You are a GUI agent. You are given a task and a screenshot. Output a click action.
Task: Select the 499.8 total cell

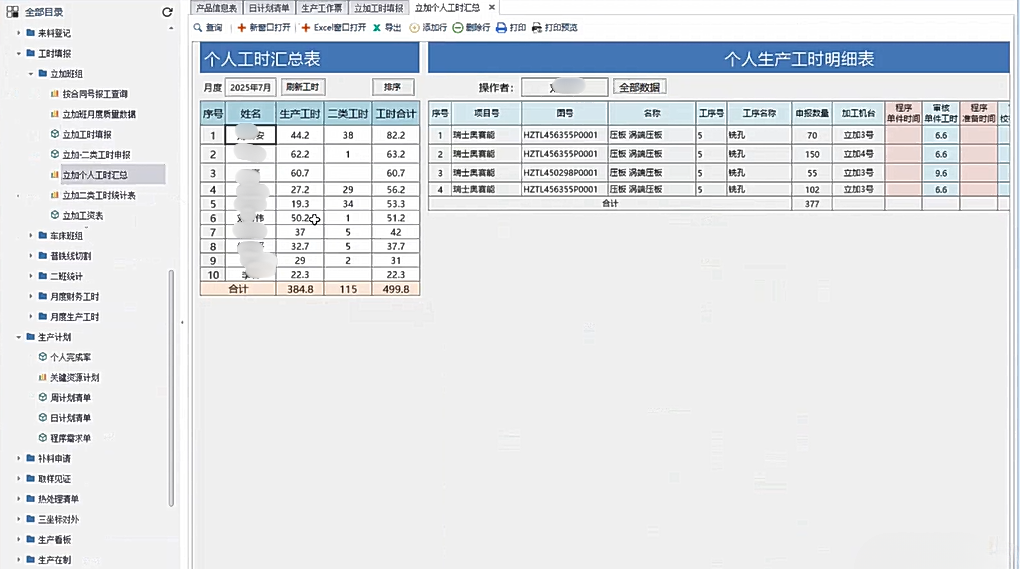[x=396, y=289]
